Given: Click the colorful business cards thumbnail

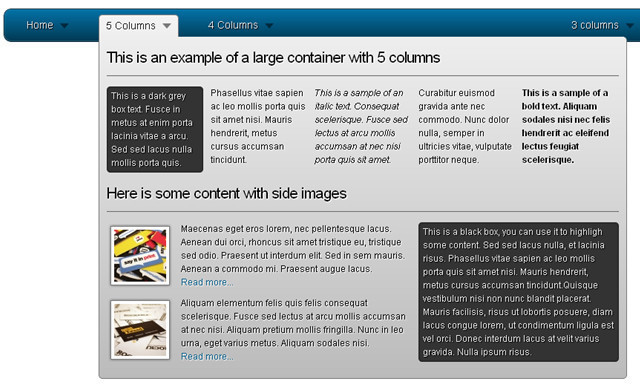Looking at the screenshot, I should [x=140, y=255].
